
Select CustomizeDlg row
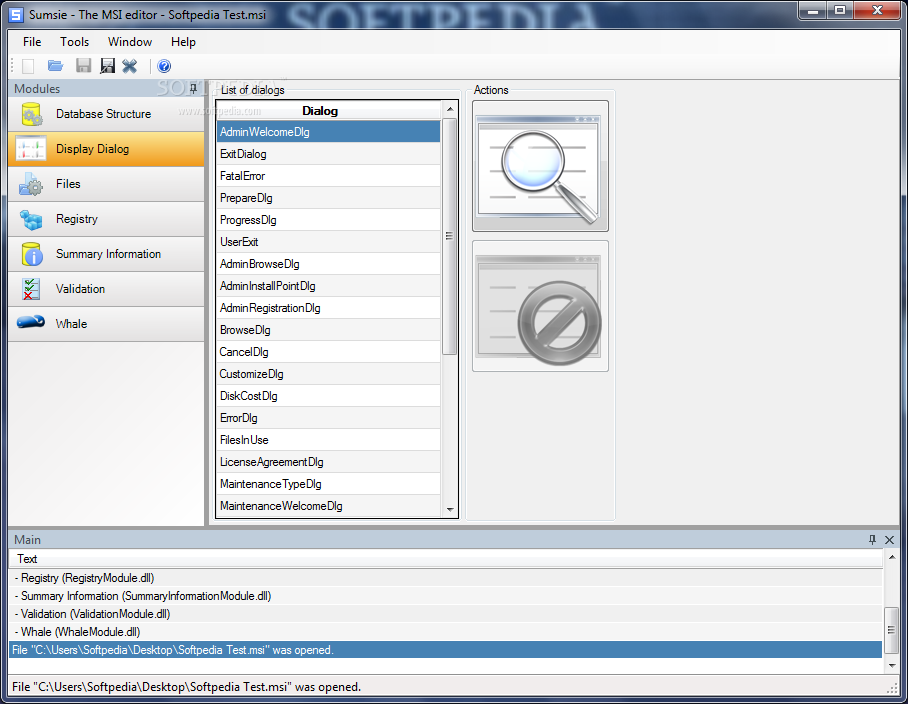tap(328, 374)
